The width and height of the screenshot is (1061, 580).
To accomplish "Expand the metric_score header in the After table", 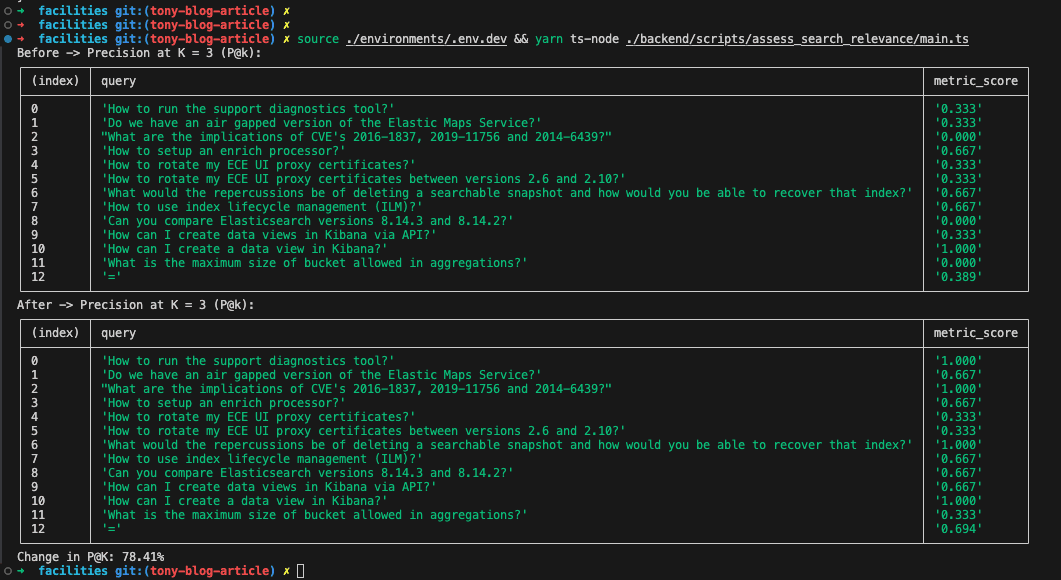I will 974,333.
